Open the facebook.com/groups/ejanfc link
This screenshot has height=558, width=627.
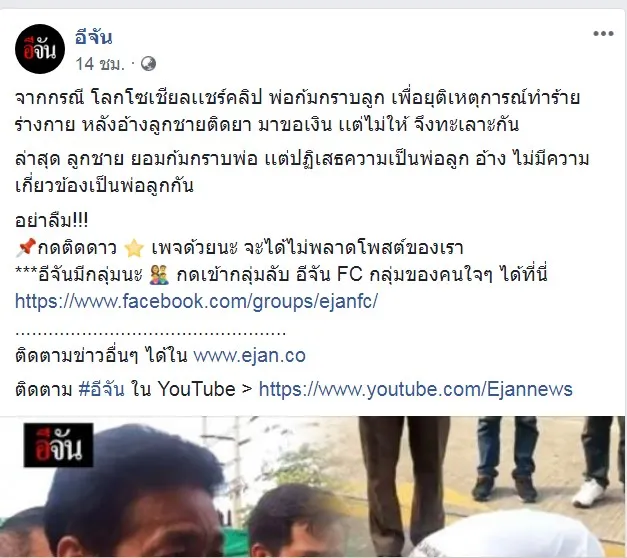pos(196,301)
